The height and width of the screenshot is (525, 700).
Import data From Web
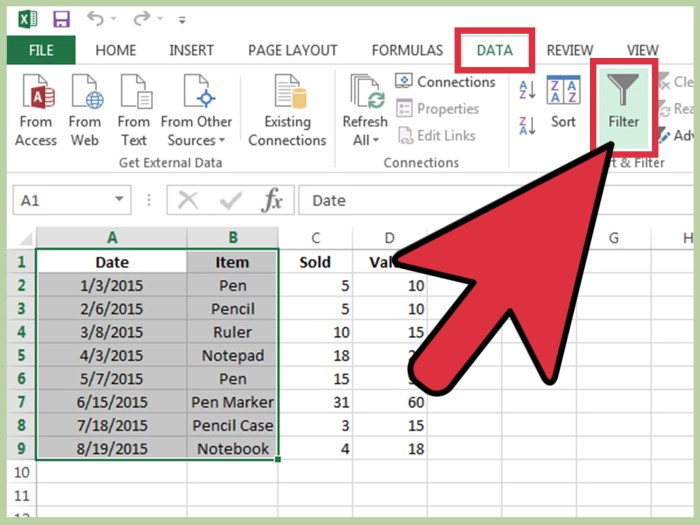click(x=85, y=110)
